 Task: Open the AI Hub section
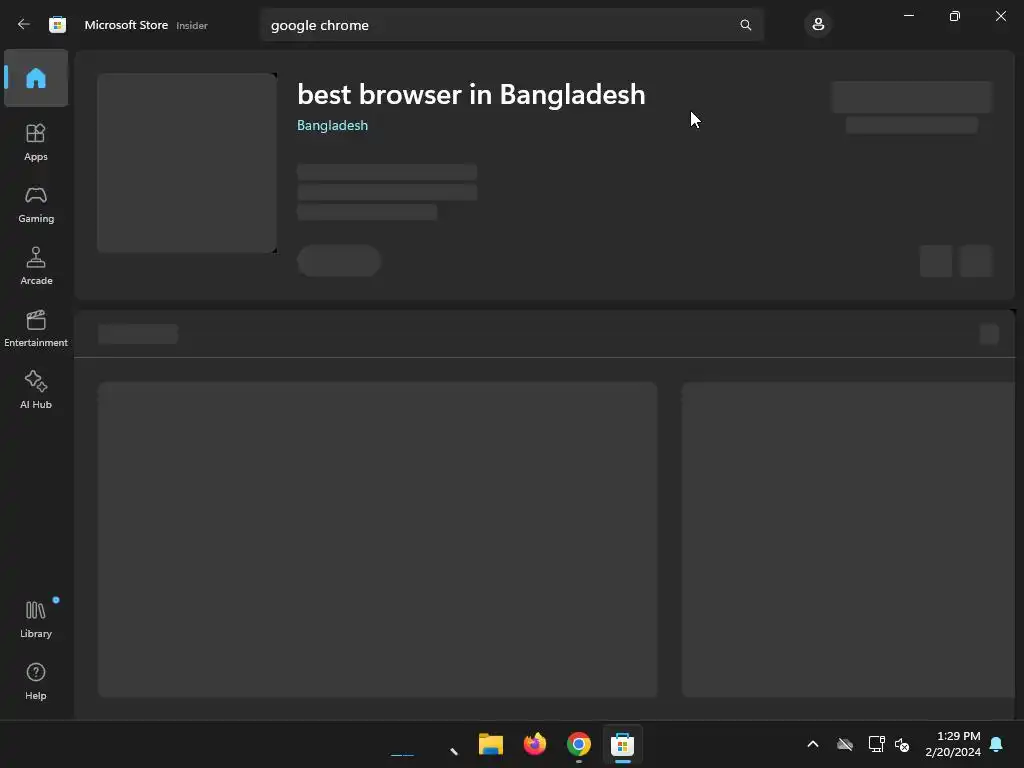point(36,391)
